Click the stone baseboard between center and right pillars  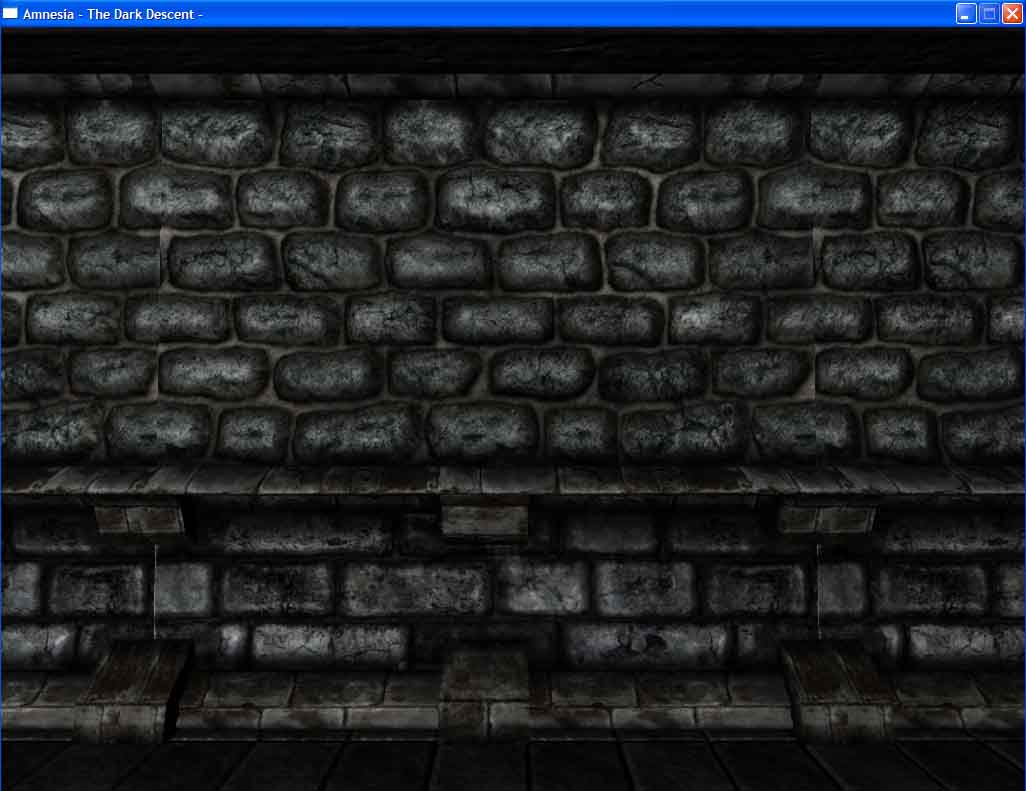pos(660,700)
